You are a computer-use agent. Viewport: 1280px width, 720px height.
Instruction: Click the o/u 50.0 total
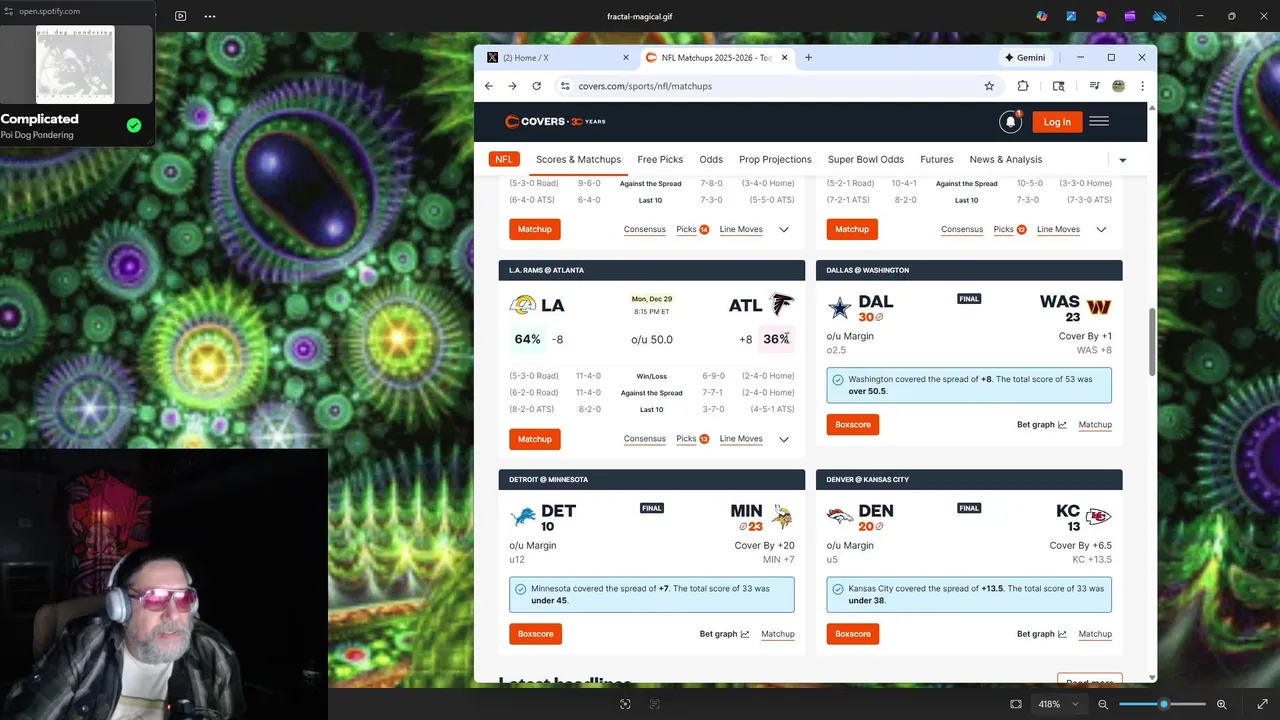(652, 340)
